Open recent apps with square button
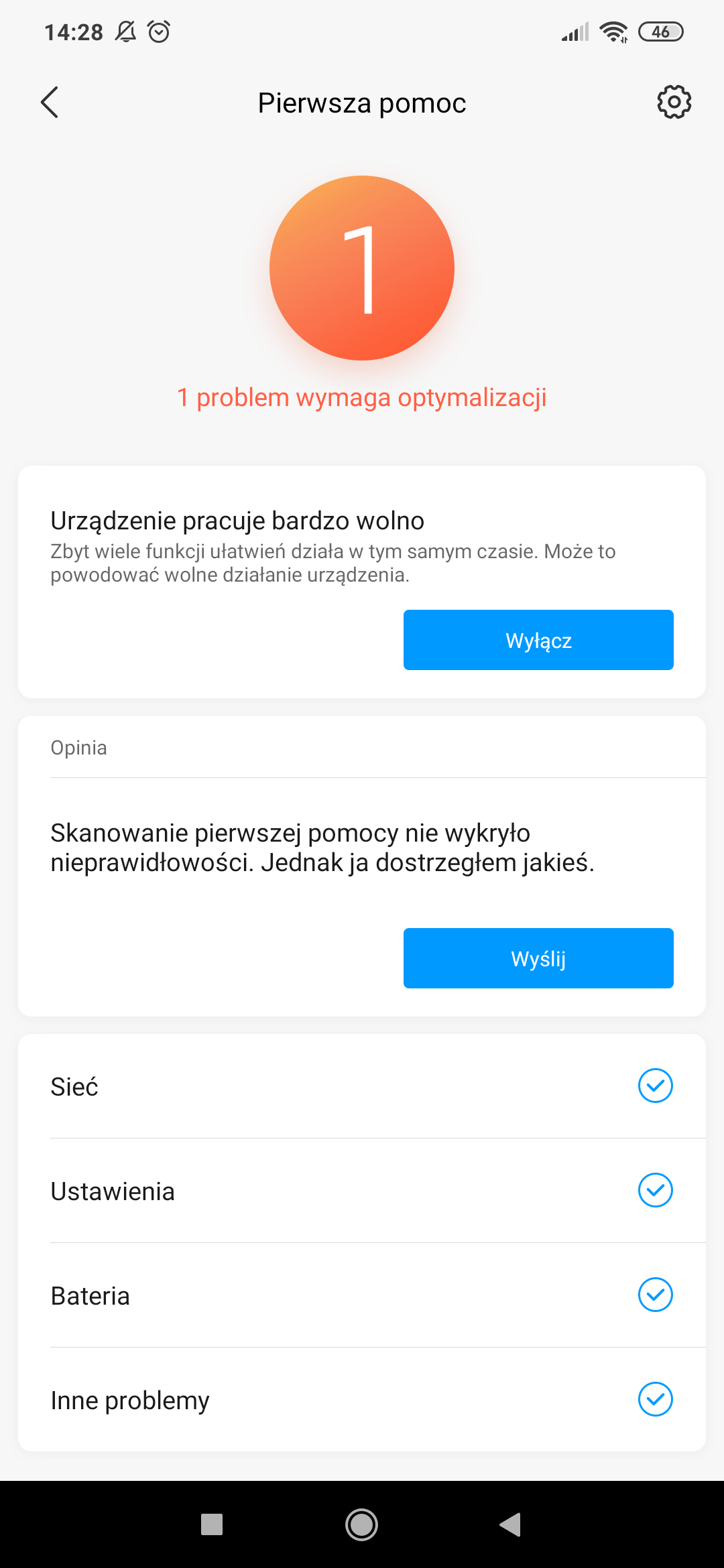The height and width of the screenshot is (1568, 724). (212, 1524)
